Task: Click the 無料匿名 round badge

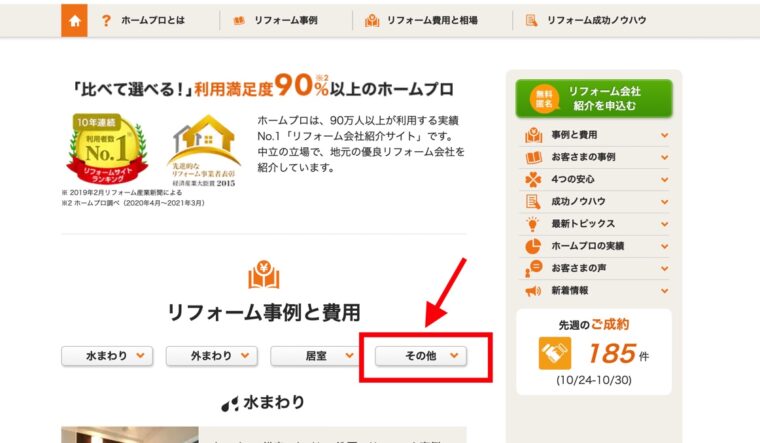Action: click(544, 98)
